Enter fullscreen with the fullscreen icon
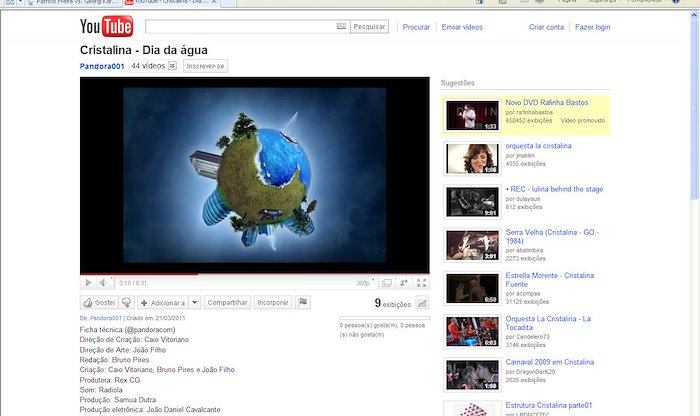This screenshot has width=700, height=416. coord(421,283)
